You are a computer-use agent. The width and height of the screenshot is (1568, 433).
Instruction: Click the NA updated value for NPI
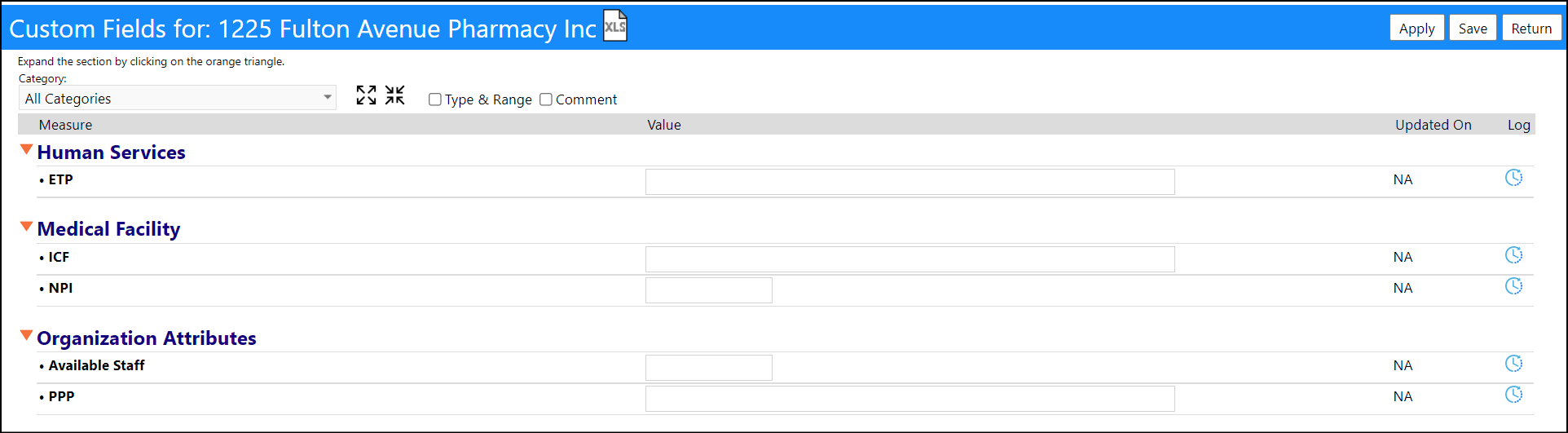(1403, 288)
